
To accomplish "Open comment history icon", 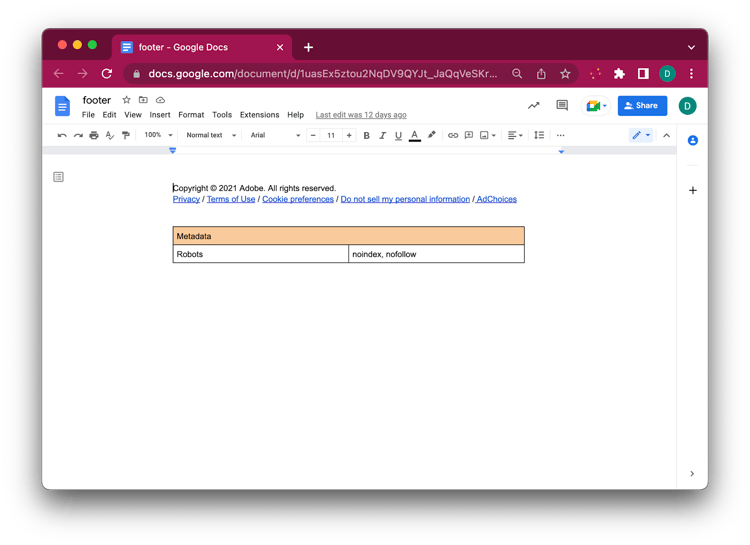I will pyautogui.click(x=562, y=105).
